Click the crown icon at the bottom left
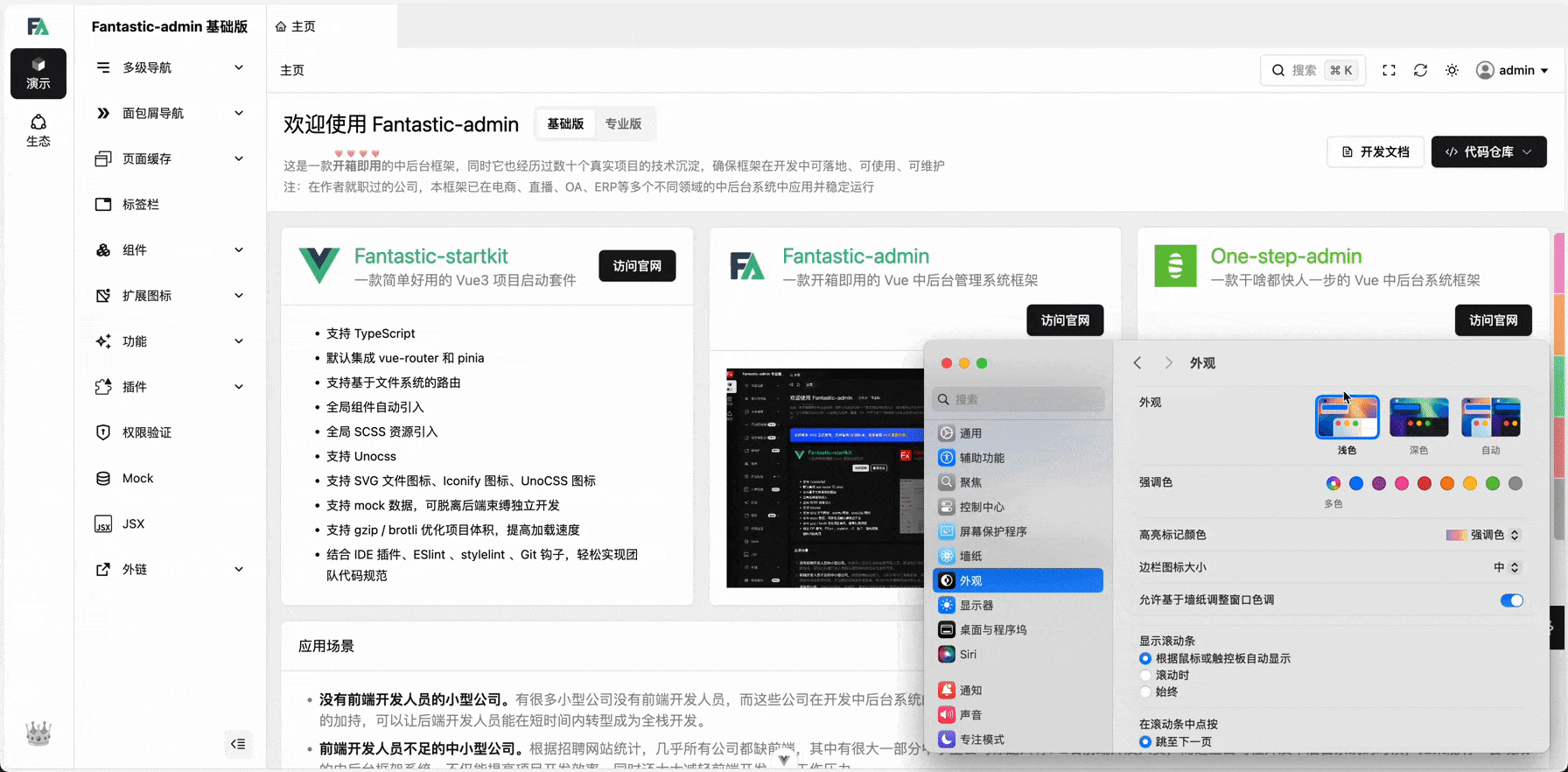1568x772 pixels. tap(38, 733)
